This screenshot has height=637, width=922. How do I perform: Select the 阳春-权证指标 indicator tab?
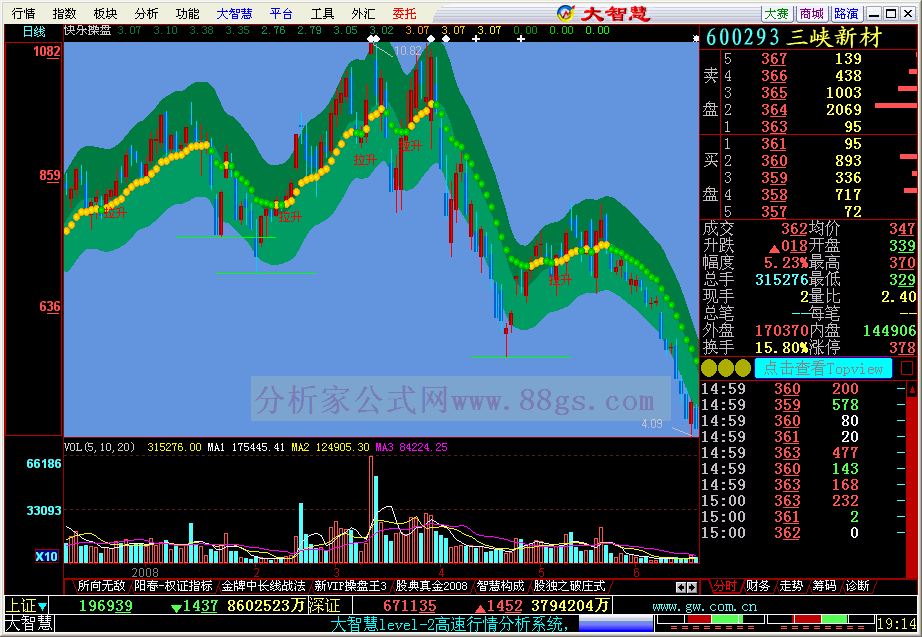pyautogui.click(x=173, y=586)
